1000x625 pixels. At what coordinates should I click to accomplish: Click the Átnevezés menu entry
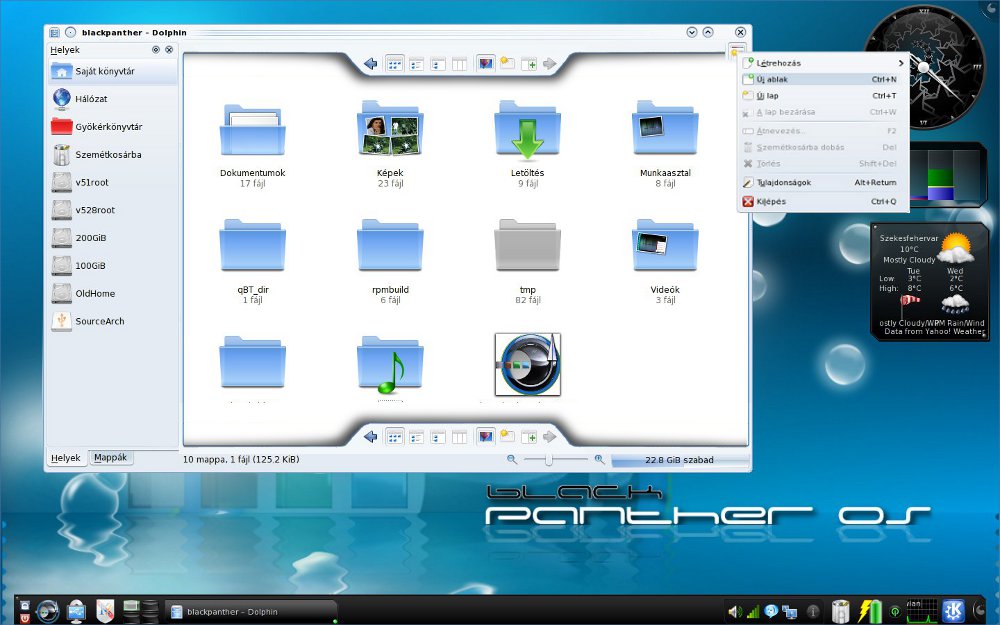coord(823,131)
